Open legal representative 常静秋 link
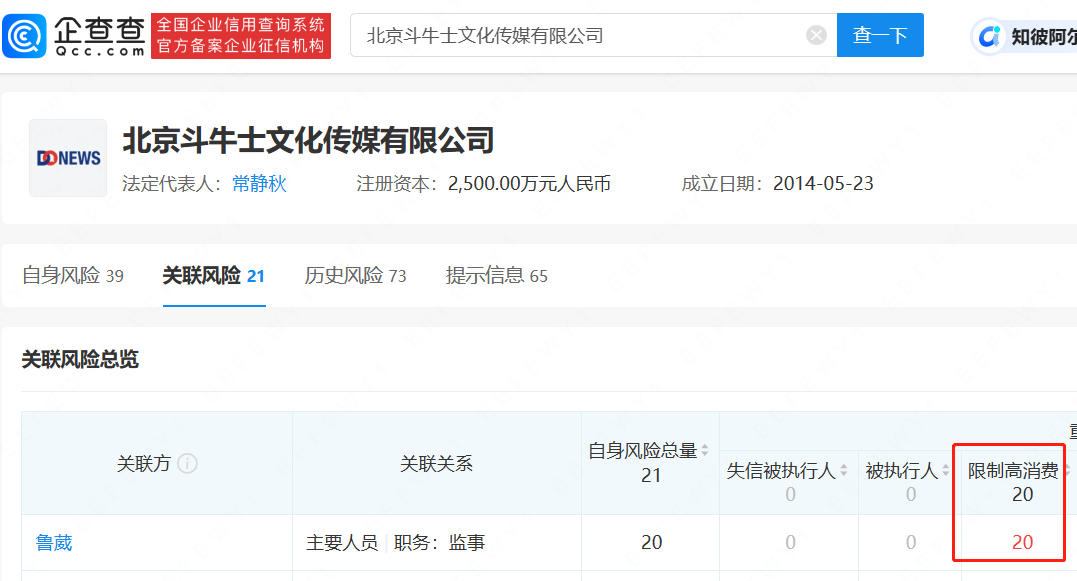 pyautogui.click(x=259, y=183)
